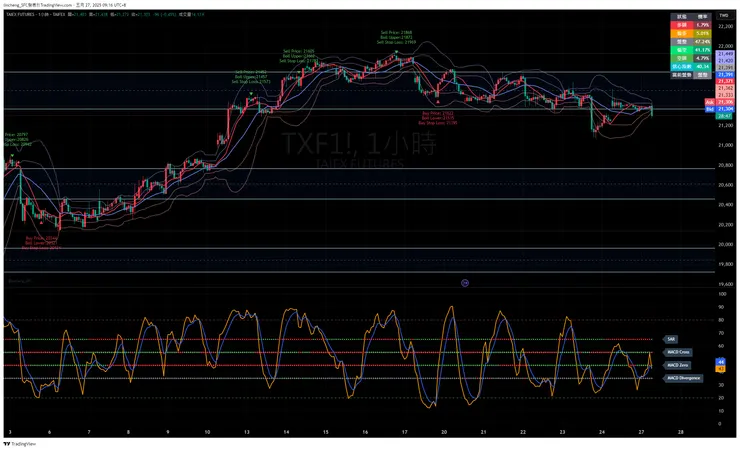Click the green 28:47 countdown timer label
740x450 pixels.
click(724, 116)
